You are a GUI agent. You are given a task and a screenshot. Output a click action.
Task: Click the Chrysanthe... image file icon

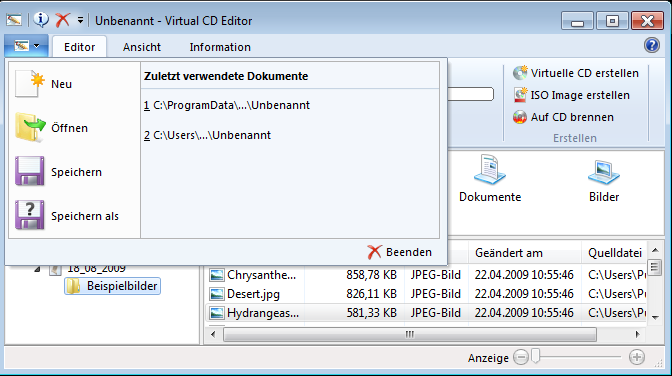click(x=216, y=275)
